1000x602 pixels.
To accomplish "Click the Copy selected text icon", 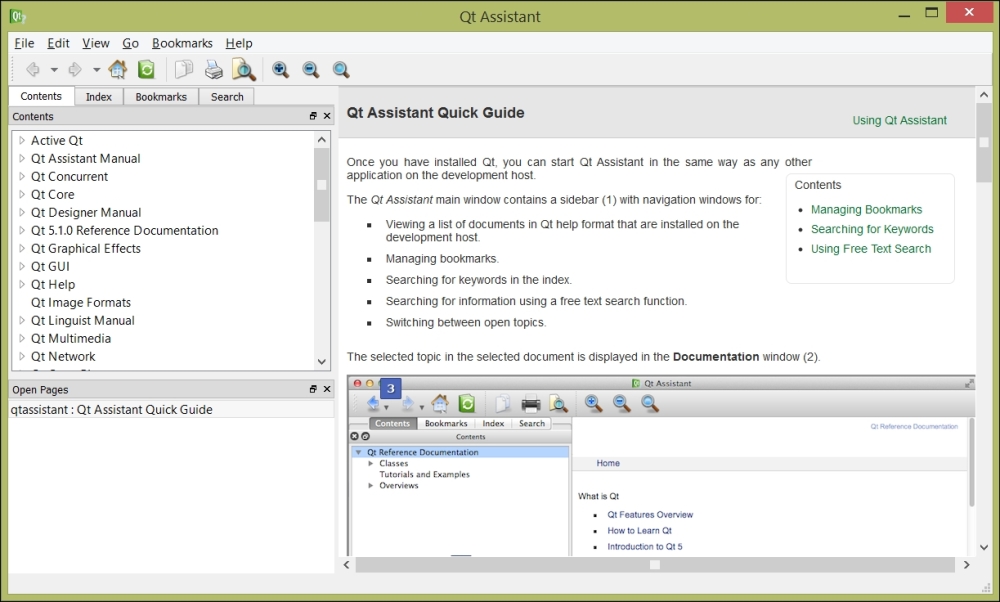I will point(184,69).
